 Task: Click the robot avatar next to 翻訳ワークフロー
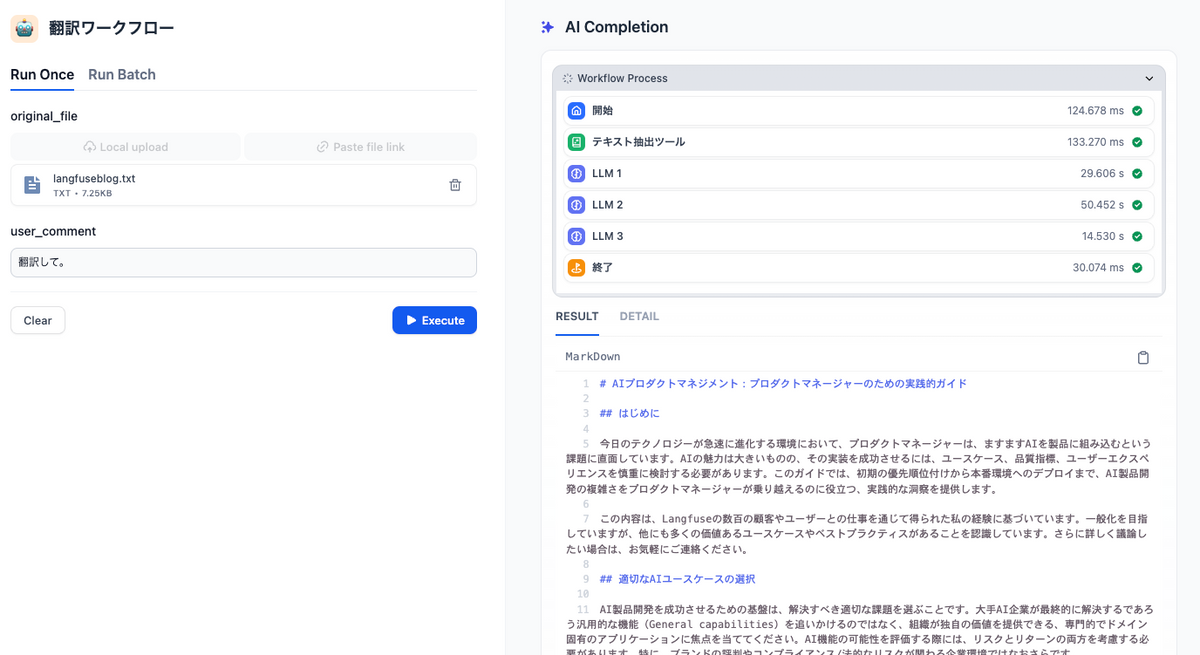click(24, 29)
